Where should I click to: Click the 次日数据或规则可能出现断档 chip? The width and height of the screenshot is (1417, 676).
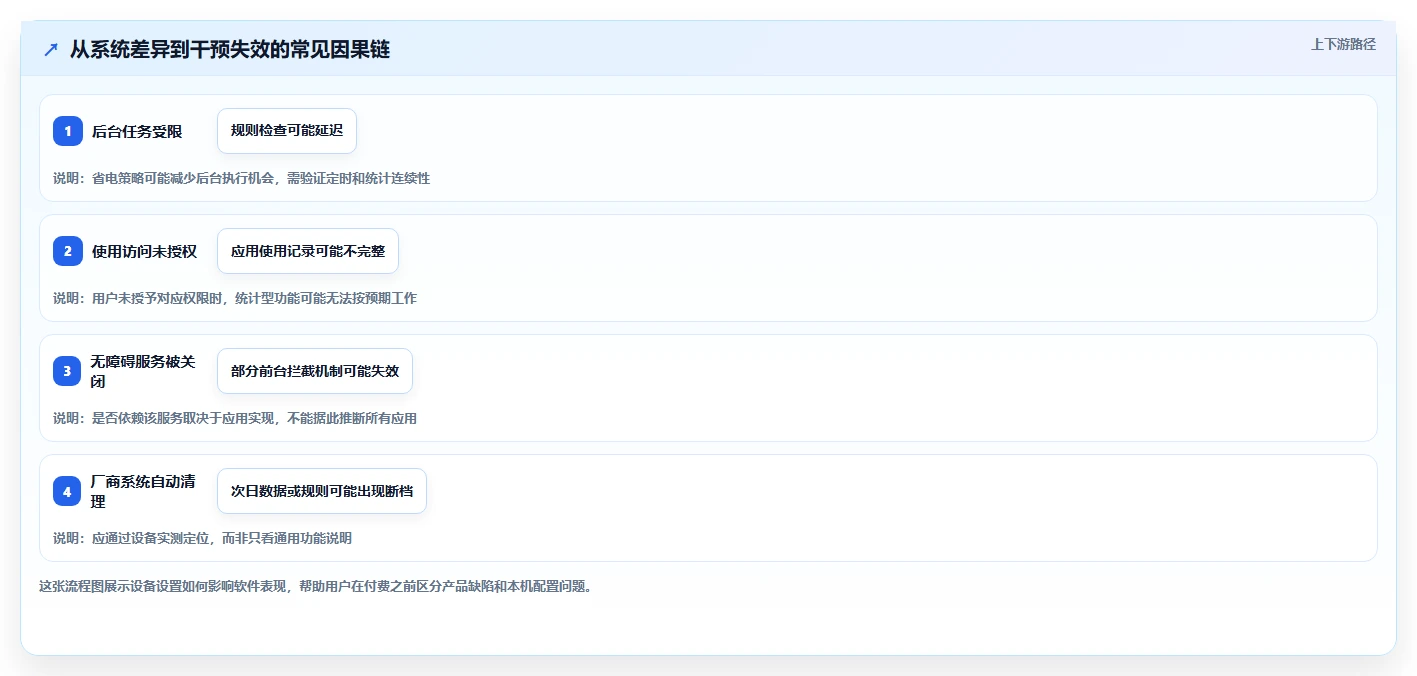click(322, 491)
